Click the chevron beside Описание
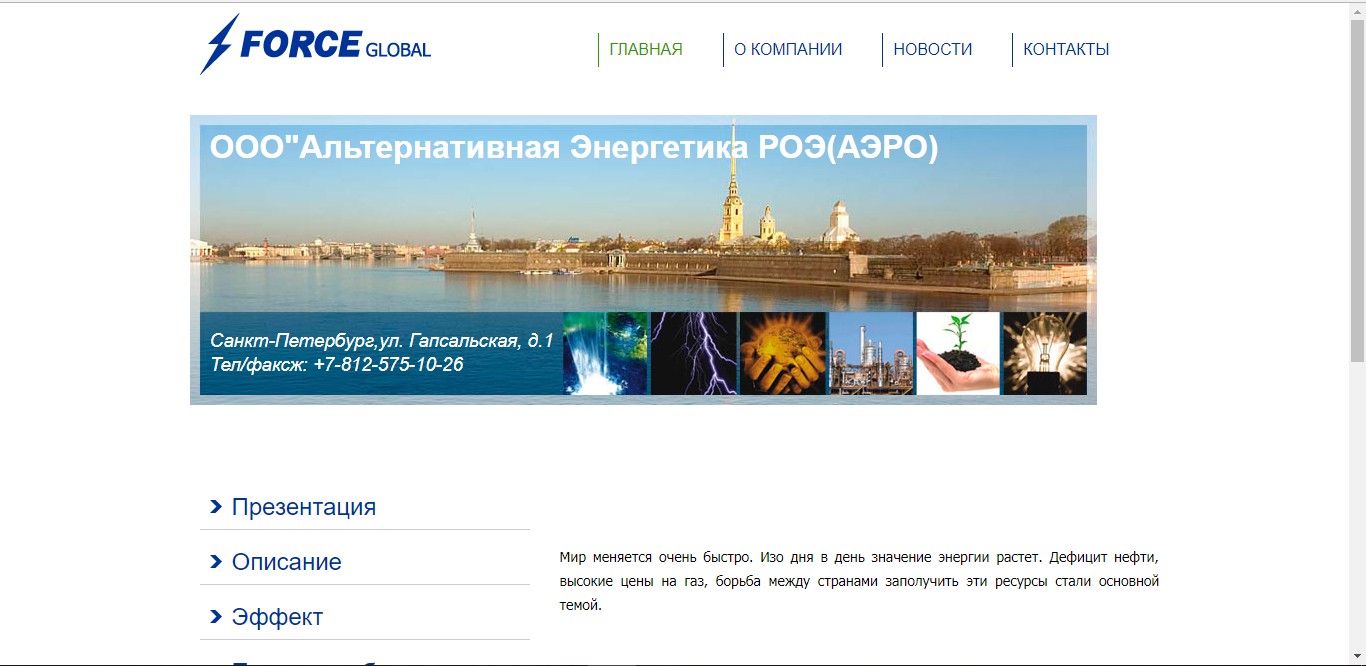The width and height of the screenshot is (1366, 666). 216,562
